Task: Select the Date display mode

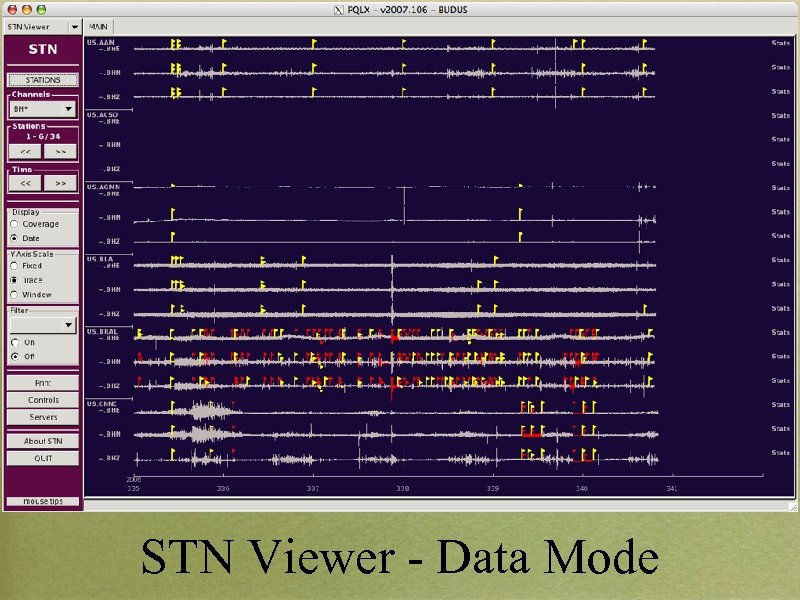Action: (18, 238)
